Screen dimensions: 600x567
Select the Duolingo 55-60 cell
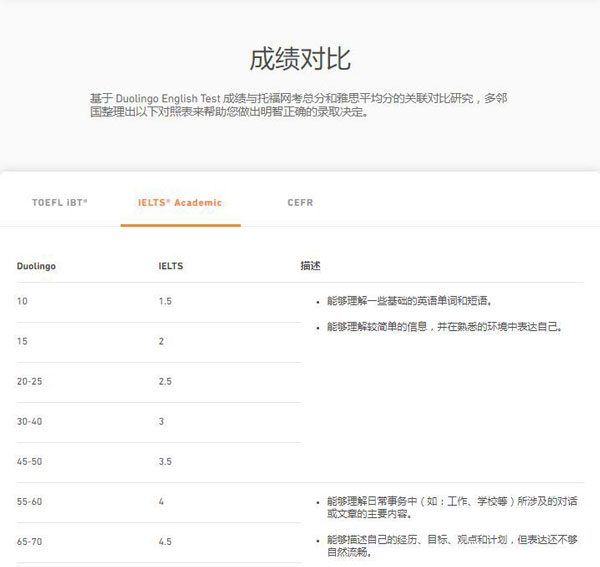click(29, 502)
